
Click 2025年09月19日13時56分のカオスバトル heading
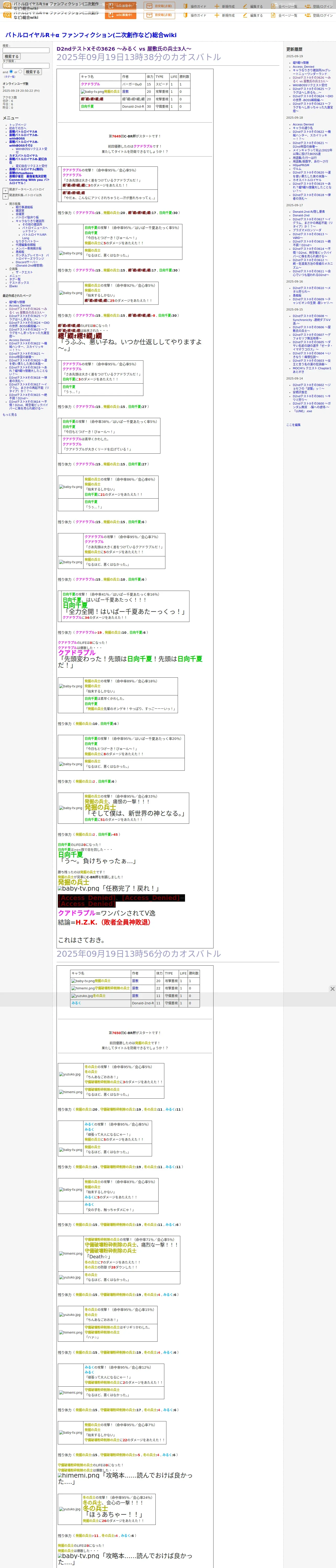pos(139,954)
